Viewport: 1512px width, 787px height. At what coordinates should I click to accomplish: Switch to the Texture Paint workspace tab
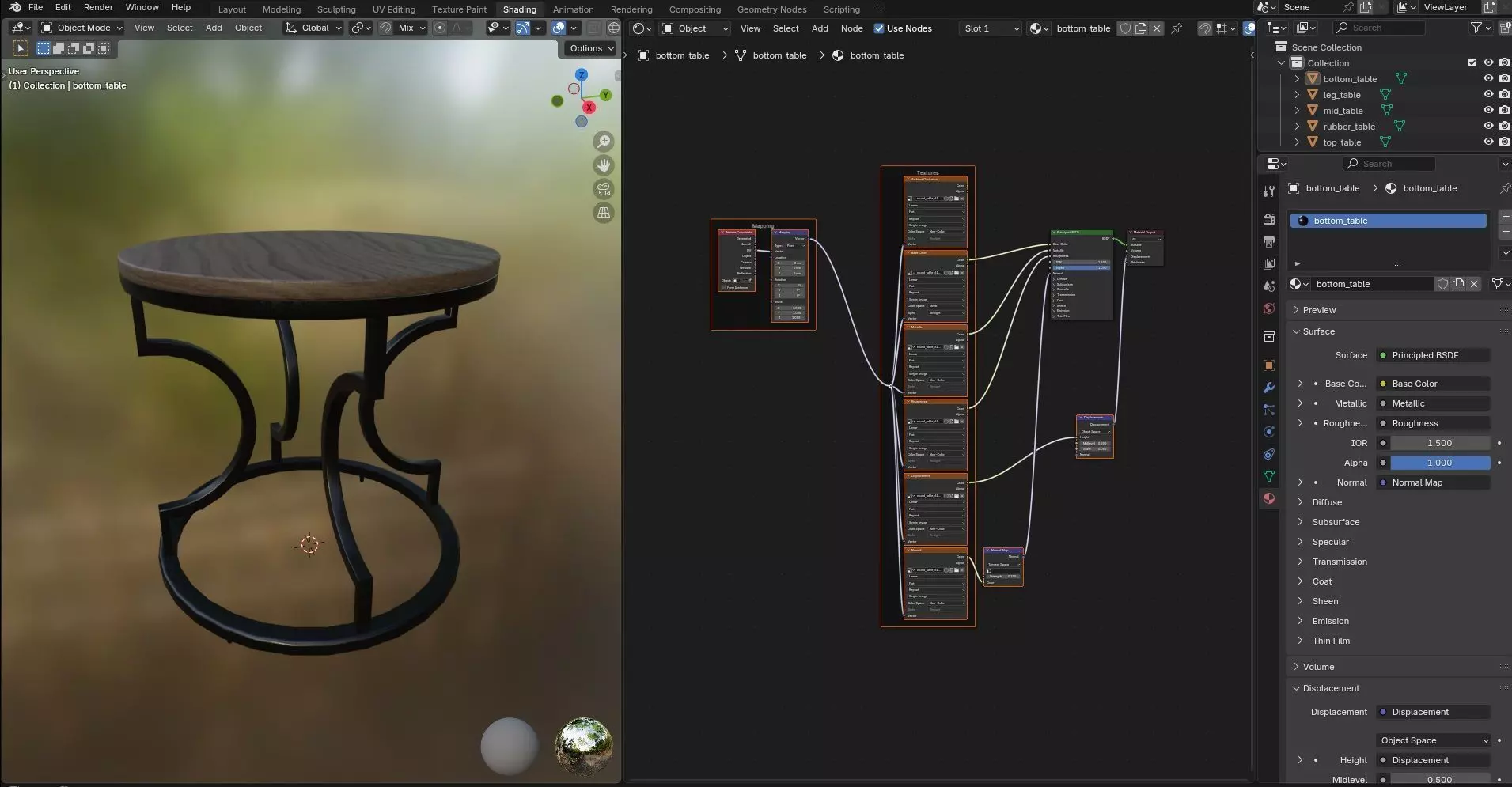459,9
